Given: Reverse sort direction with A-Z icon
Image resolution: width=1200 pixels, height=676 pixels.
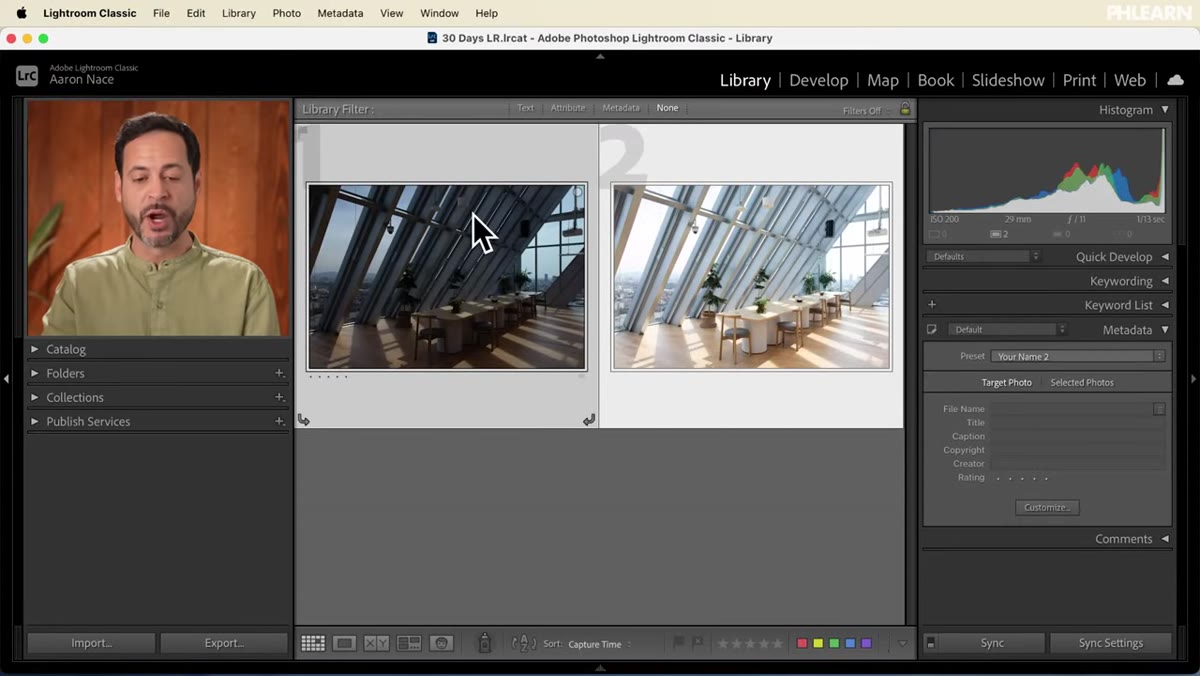Looking at the screenshot, I should [x=524, y=644].
